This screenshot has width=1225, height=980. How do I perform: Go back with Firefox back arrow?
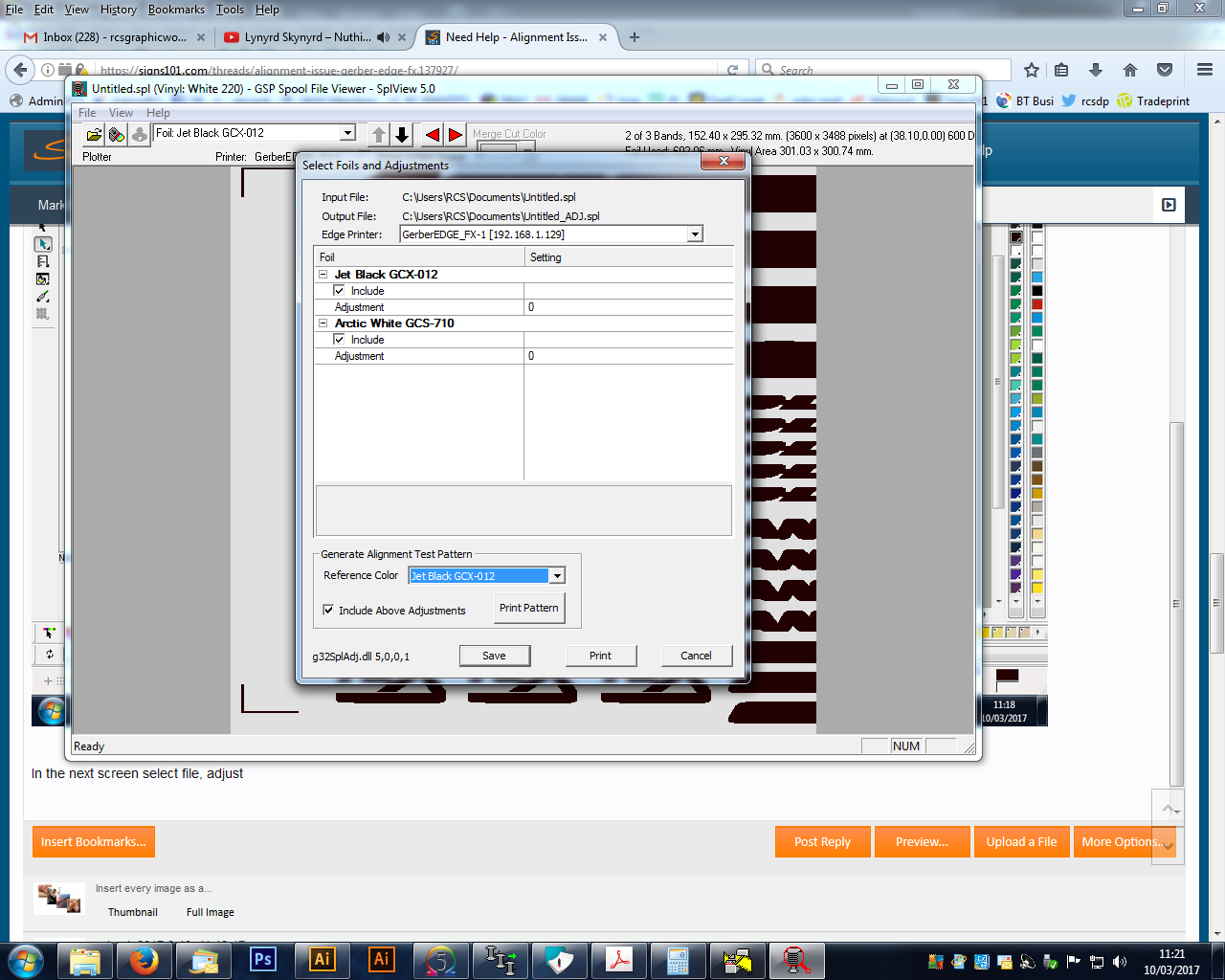click(x=19, y=69)
